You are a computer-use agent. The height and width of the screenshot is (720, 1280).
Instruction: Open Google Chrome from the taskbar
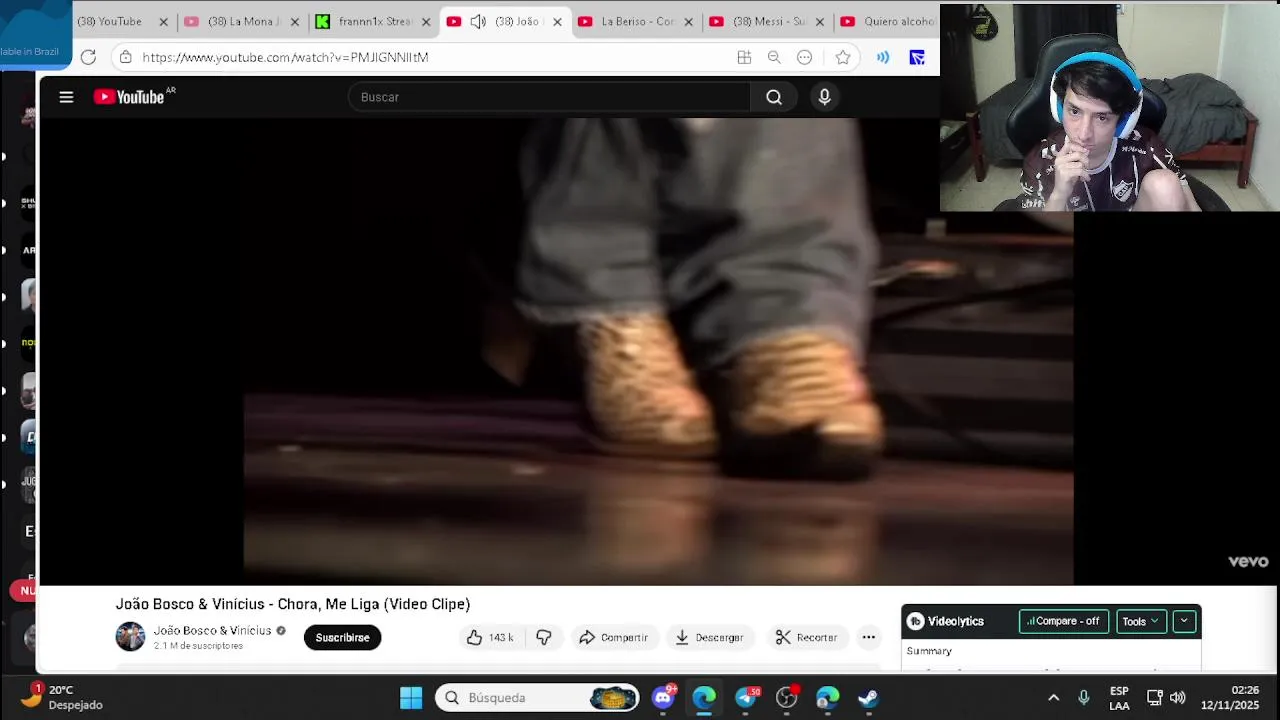pos(828,697)
